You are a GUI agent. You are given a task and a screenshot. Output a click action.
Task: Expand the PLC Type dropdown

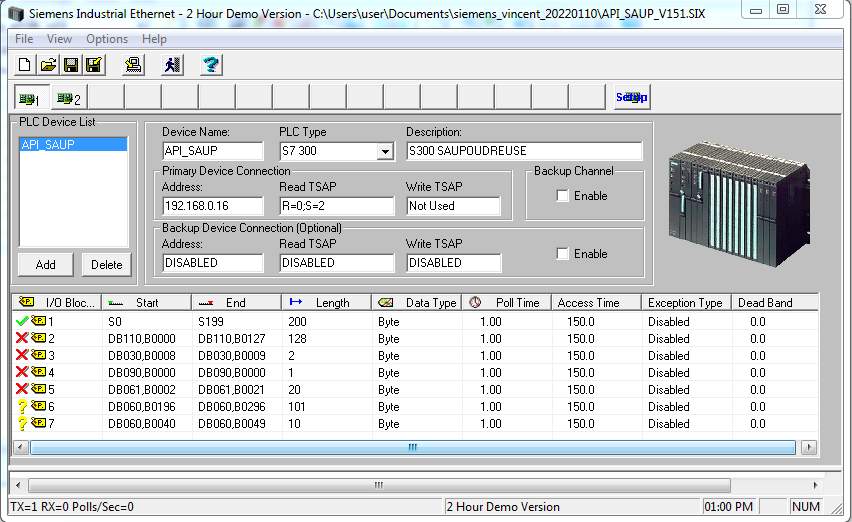coord(384,152)
